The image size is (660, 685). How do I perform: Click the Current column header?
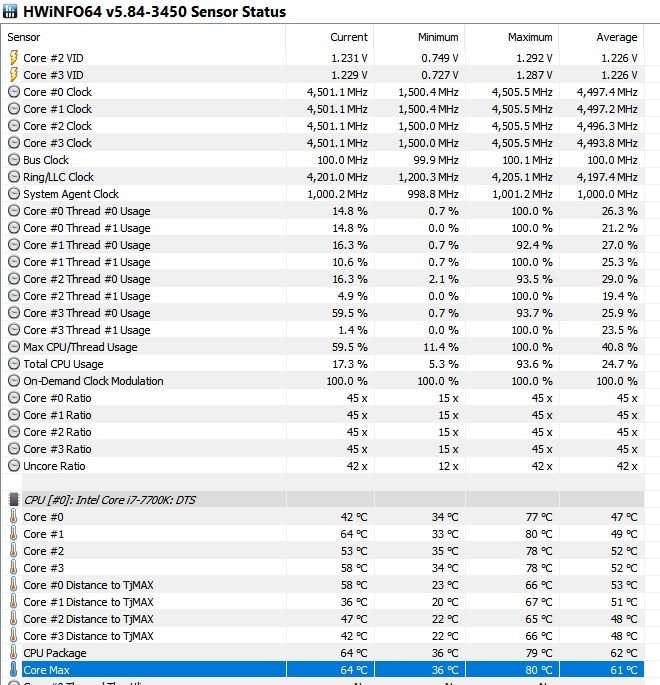tap(349, 37)
